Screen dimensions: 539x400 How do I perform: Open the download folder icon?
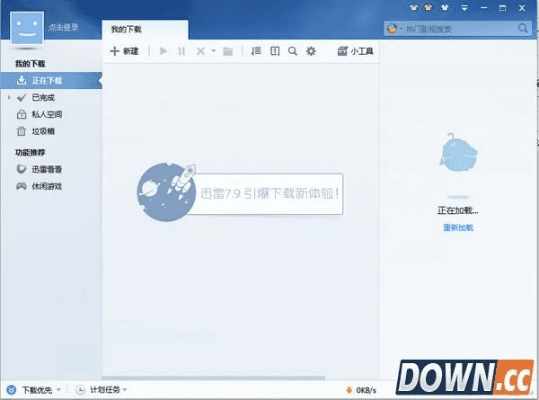point(228,51)
